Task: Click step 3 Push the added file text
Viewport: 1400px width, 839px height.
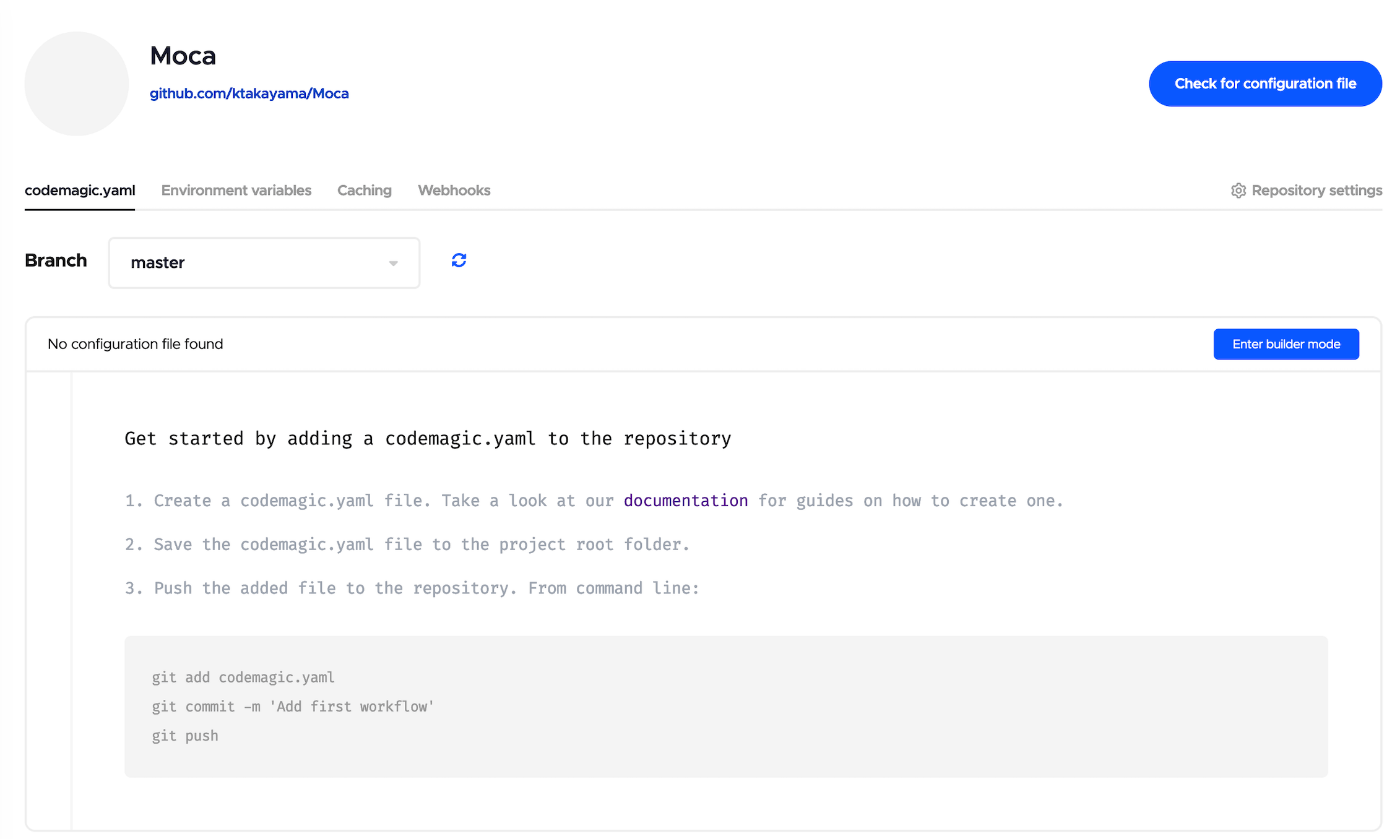Action: point(412,588)
